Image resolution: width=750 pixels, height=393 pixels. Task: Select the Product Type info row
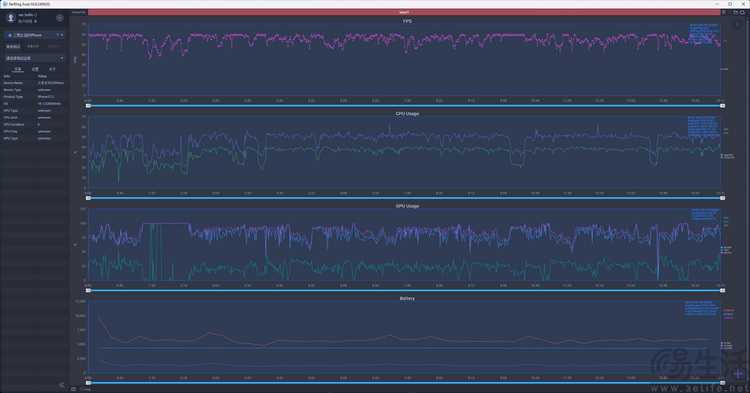tap(35, 97)
